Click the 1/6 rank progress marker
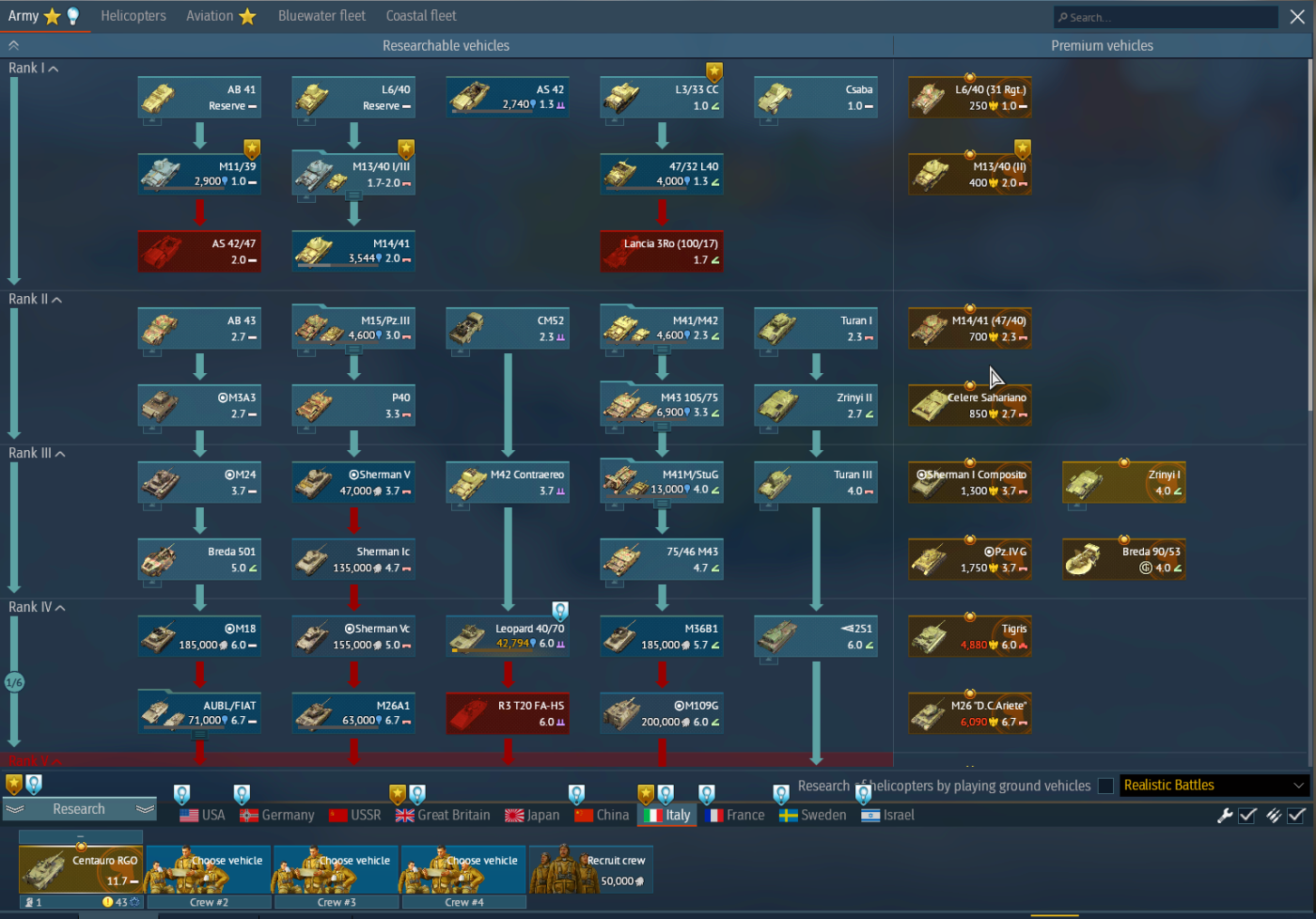Screen dimensions: 1316x919 (x=14, y=682)
